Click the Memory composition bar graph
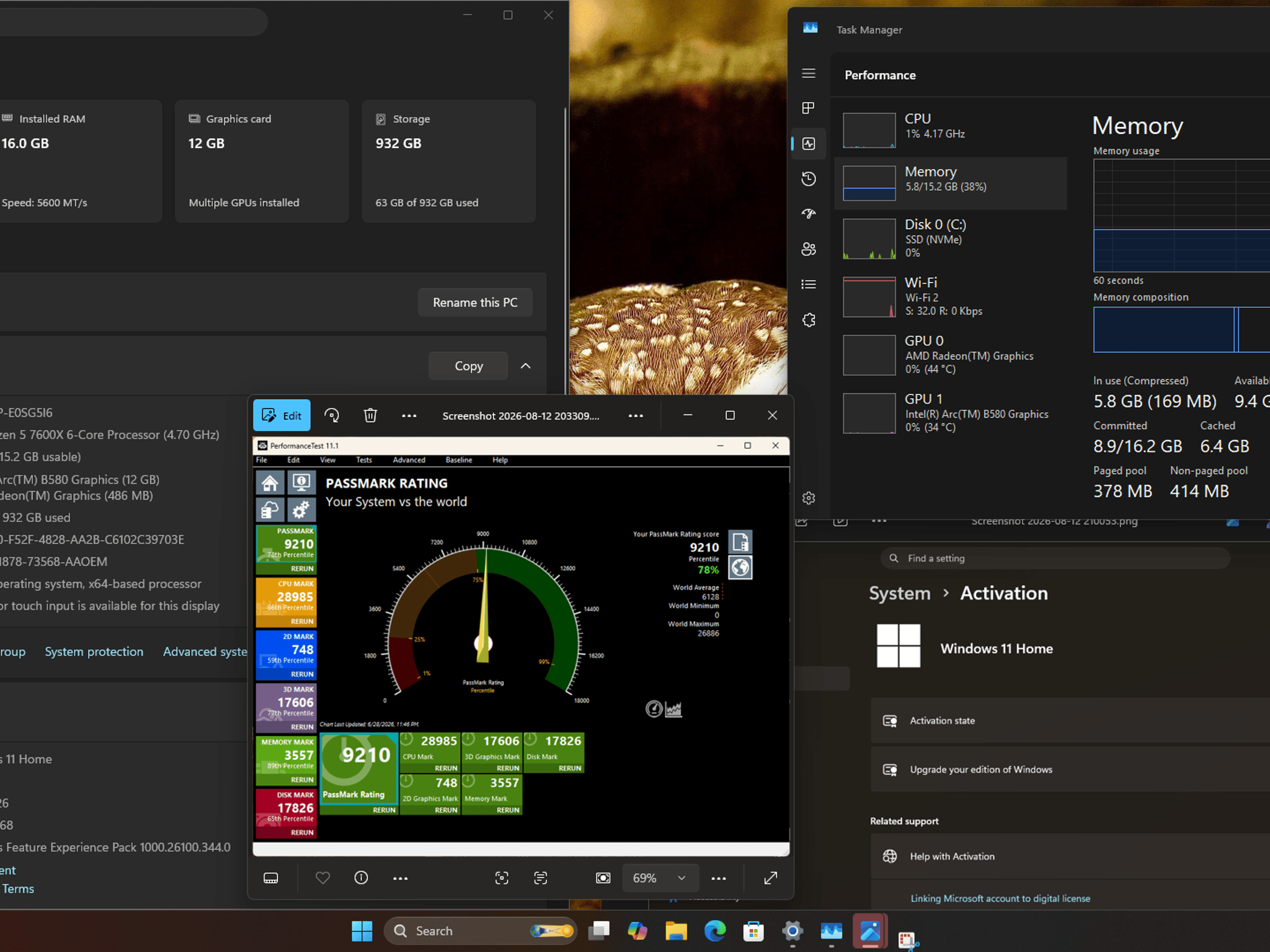The image size is (1270, 952). coord(1181,330)
